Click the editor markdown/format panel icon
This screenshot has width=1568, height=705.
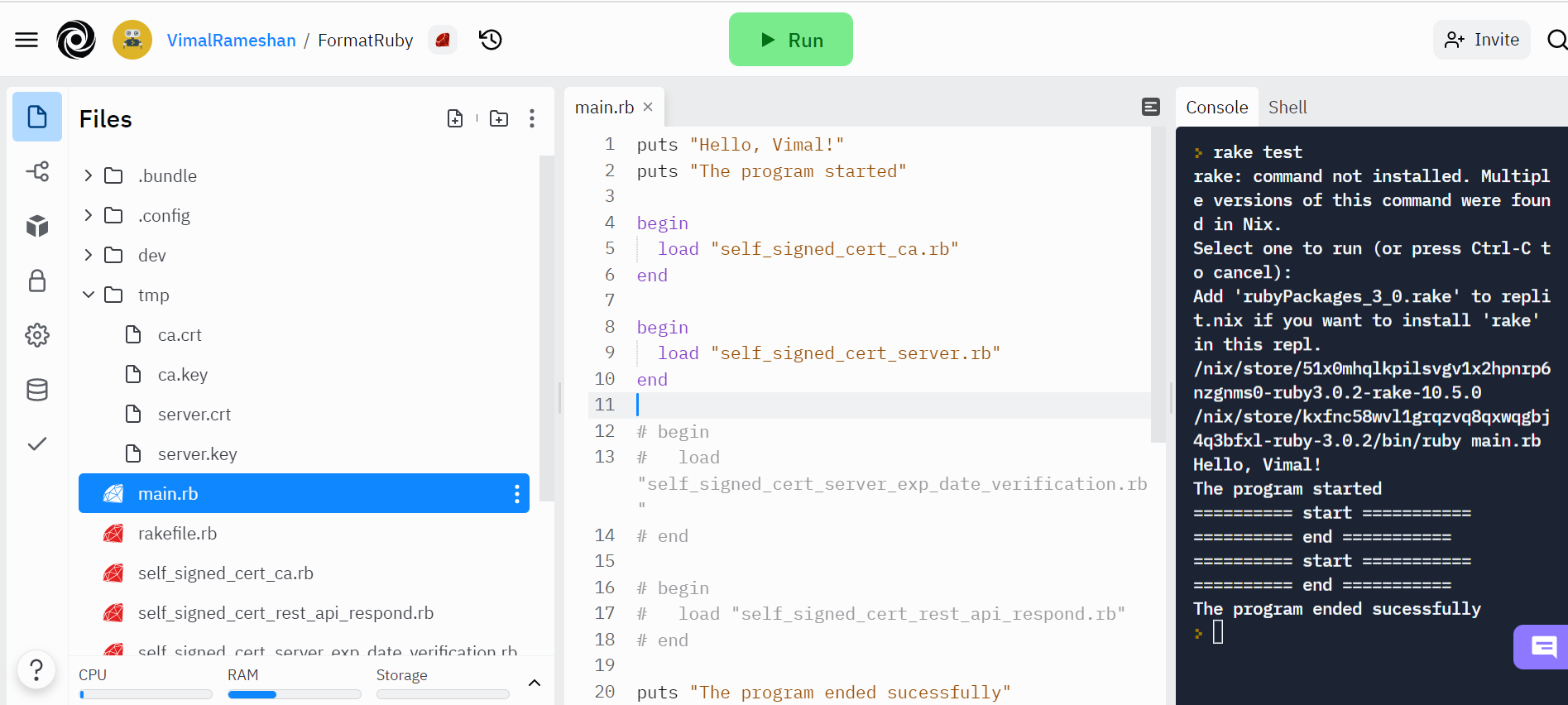1151,107
